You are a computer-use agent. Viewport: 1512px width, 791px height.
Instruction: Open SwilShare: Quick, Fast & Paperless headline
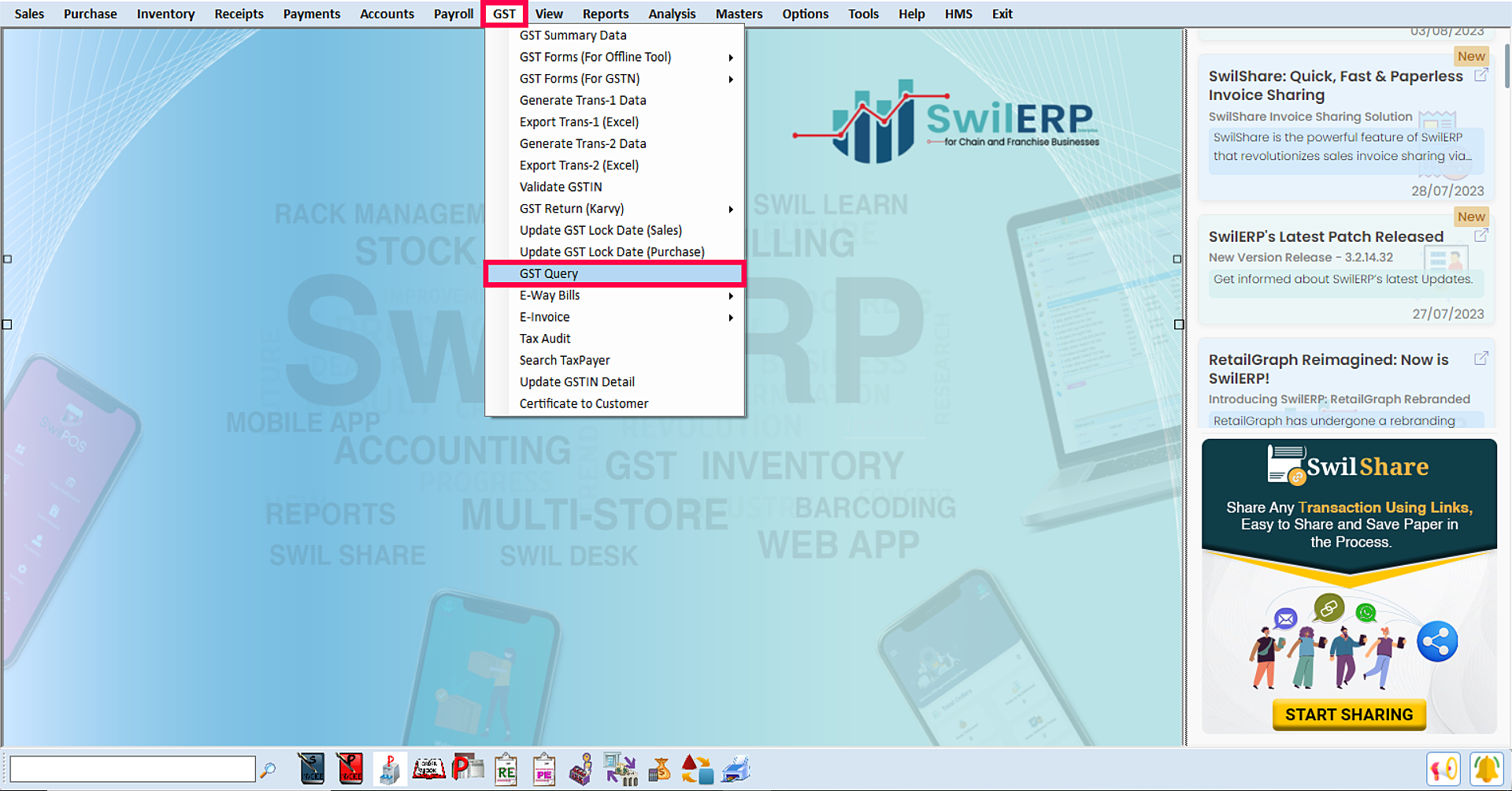(1336, 85)
